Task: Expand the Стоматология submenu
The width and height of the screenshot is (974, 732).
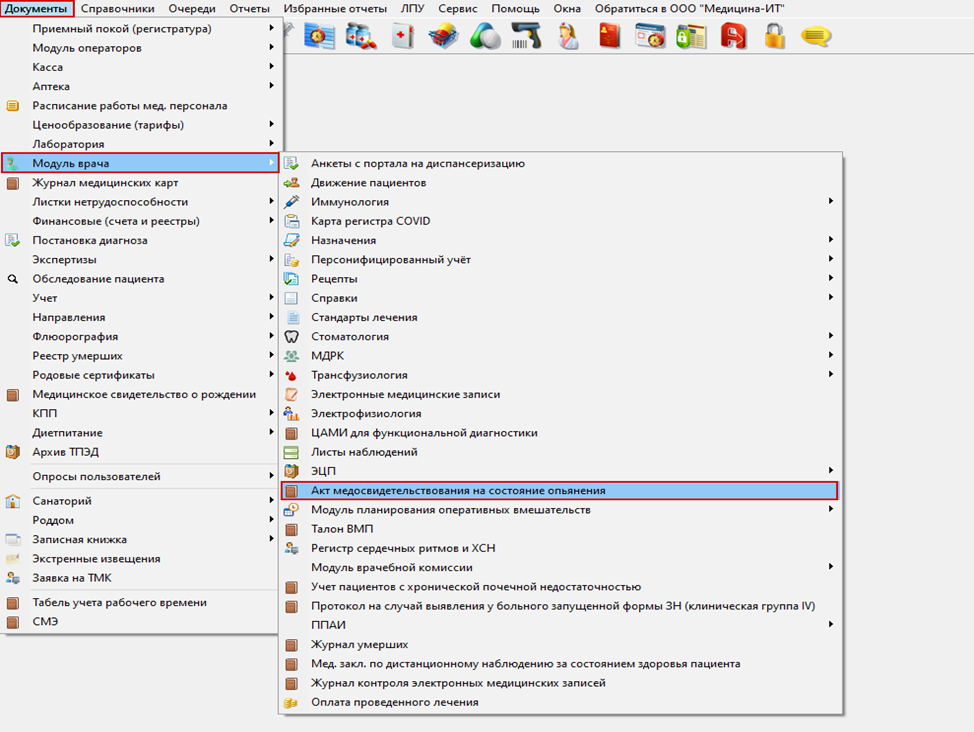Action: pos(561,337)
